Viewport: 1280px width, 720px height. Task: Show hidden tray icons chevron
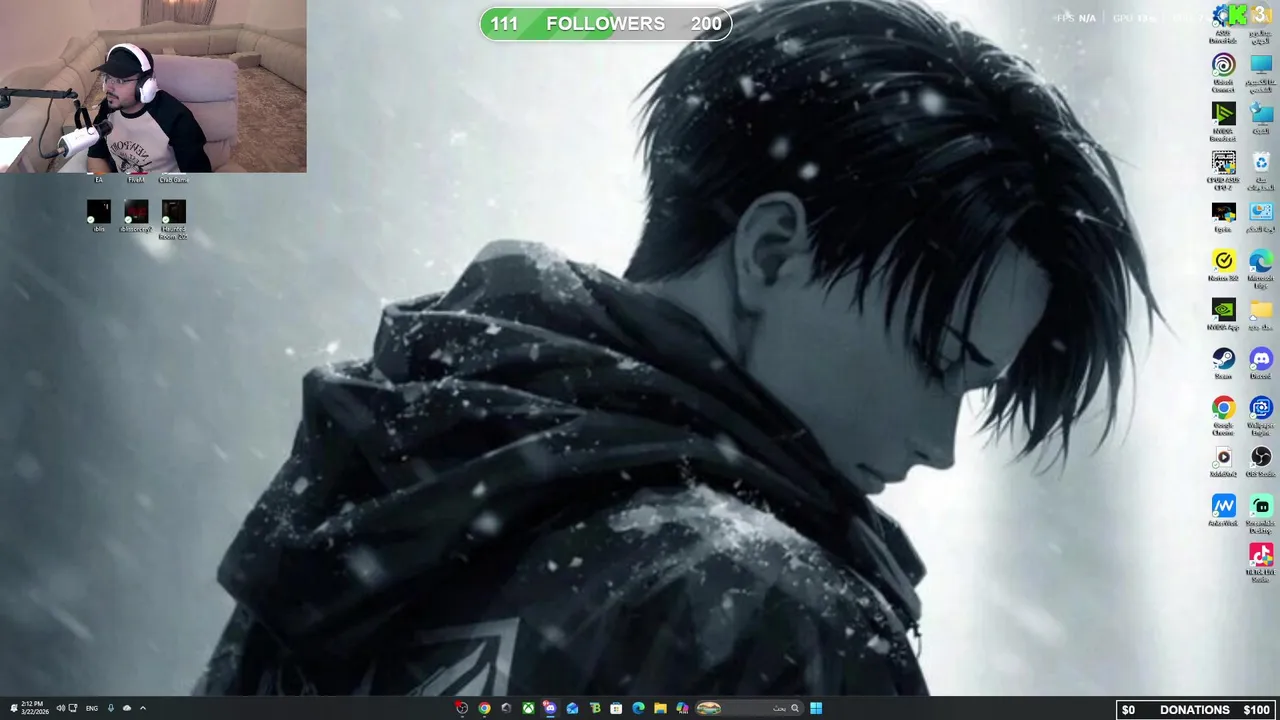point(143,708)
